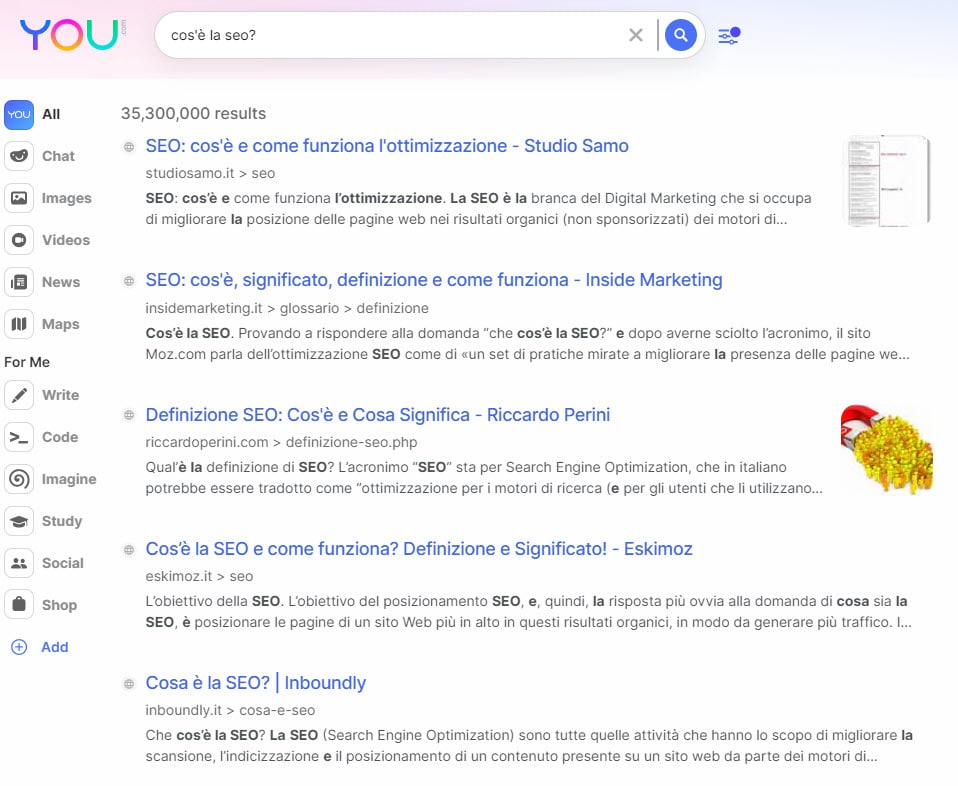
Task: Click the Add apps link text
Action: point(54,647)
